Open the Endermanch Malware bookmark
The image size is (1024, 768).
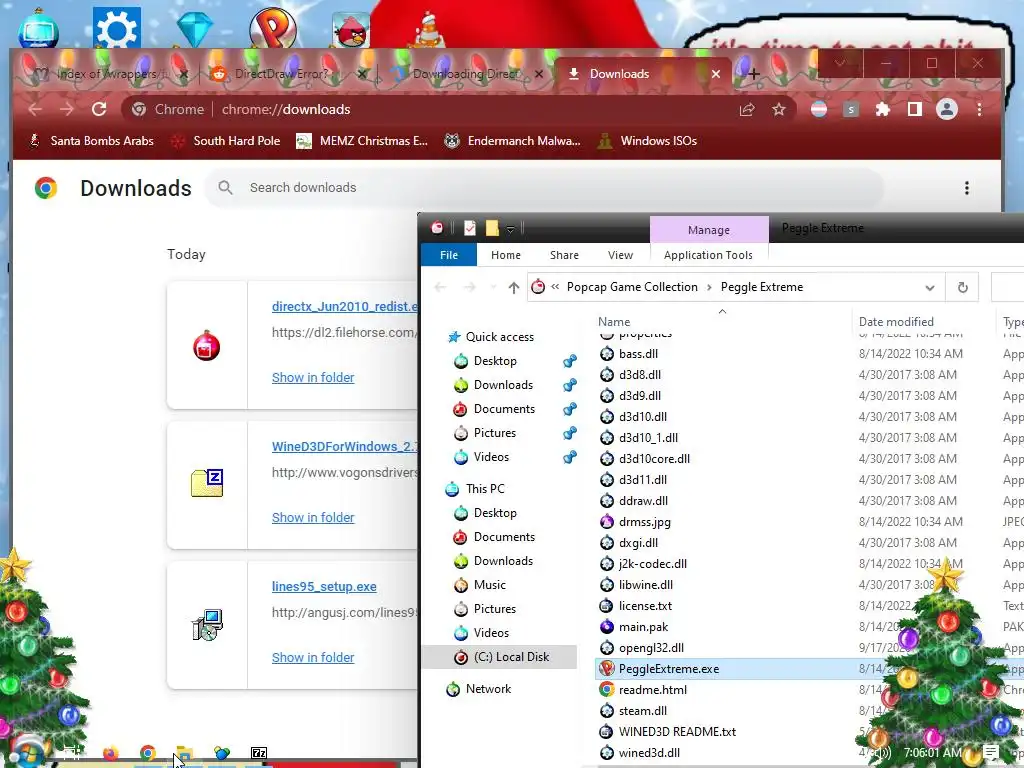(x=512, y=141)
